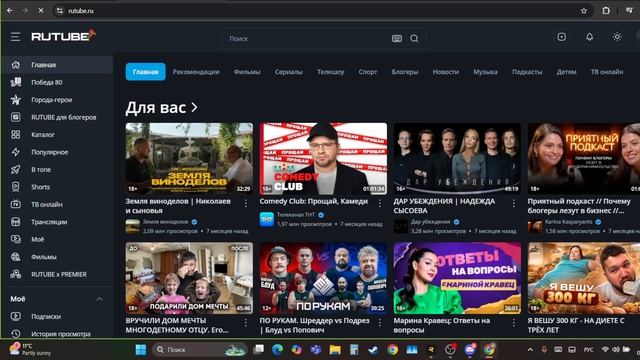
Task: Collapse the Моё section chevron
Action: (99, 299)
